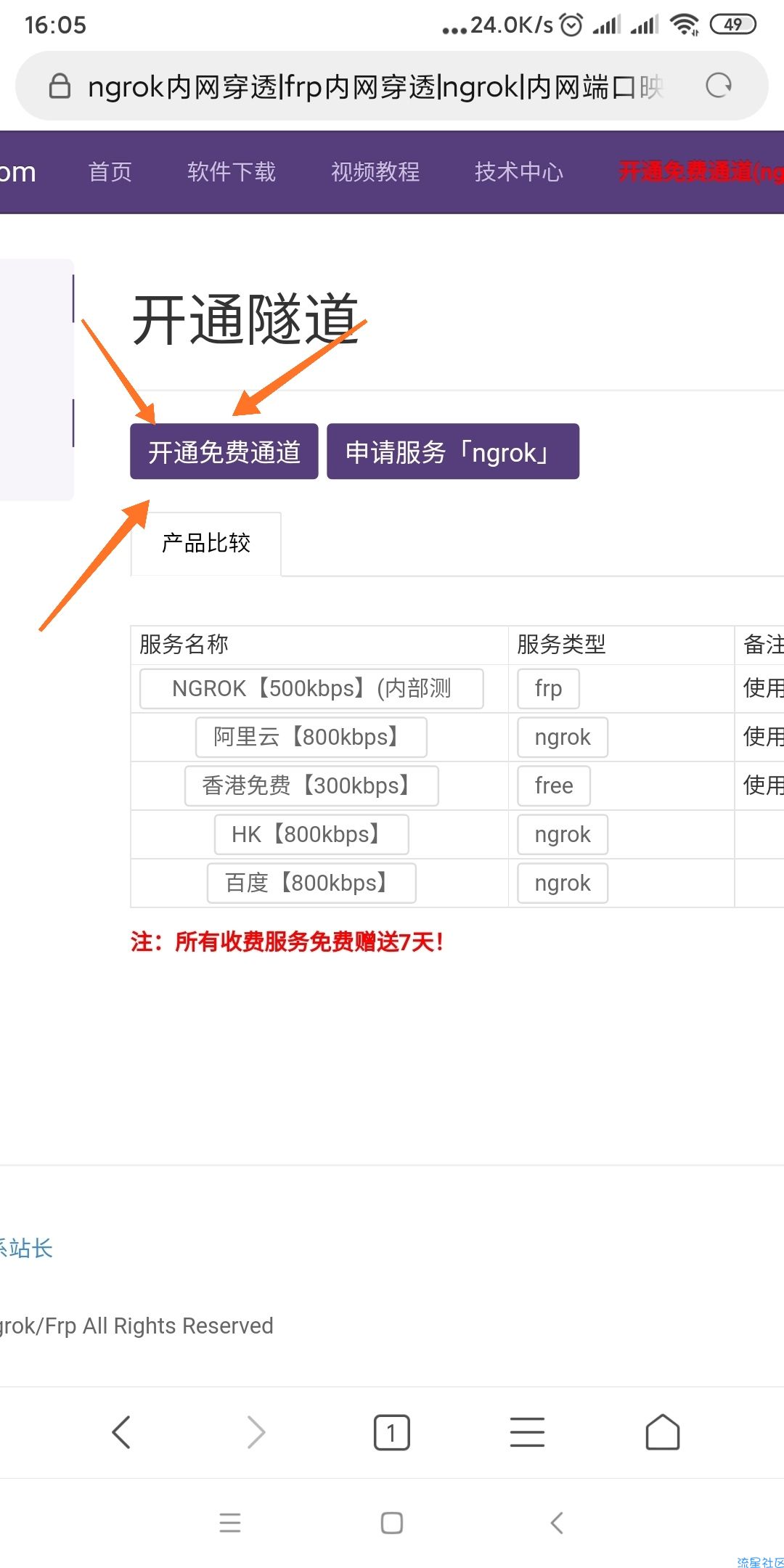Screen dimensions: 784x1568
Task: Choose 百度【800kbps】 service
Action: pos(311,883)
